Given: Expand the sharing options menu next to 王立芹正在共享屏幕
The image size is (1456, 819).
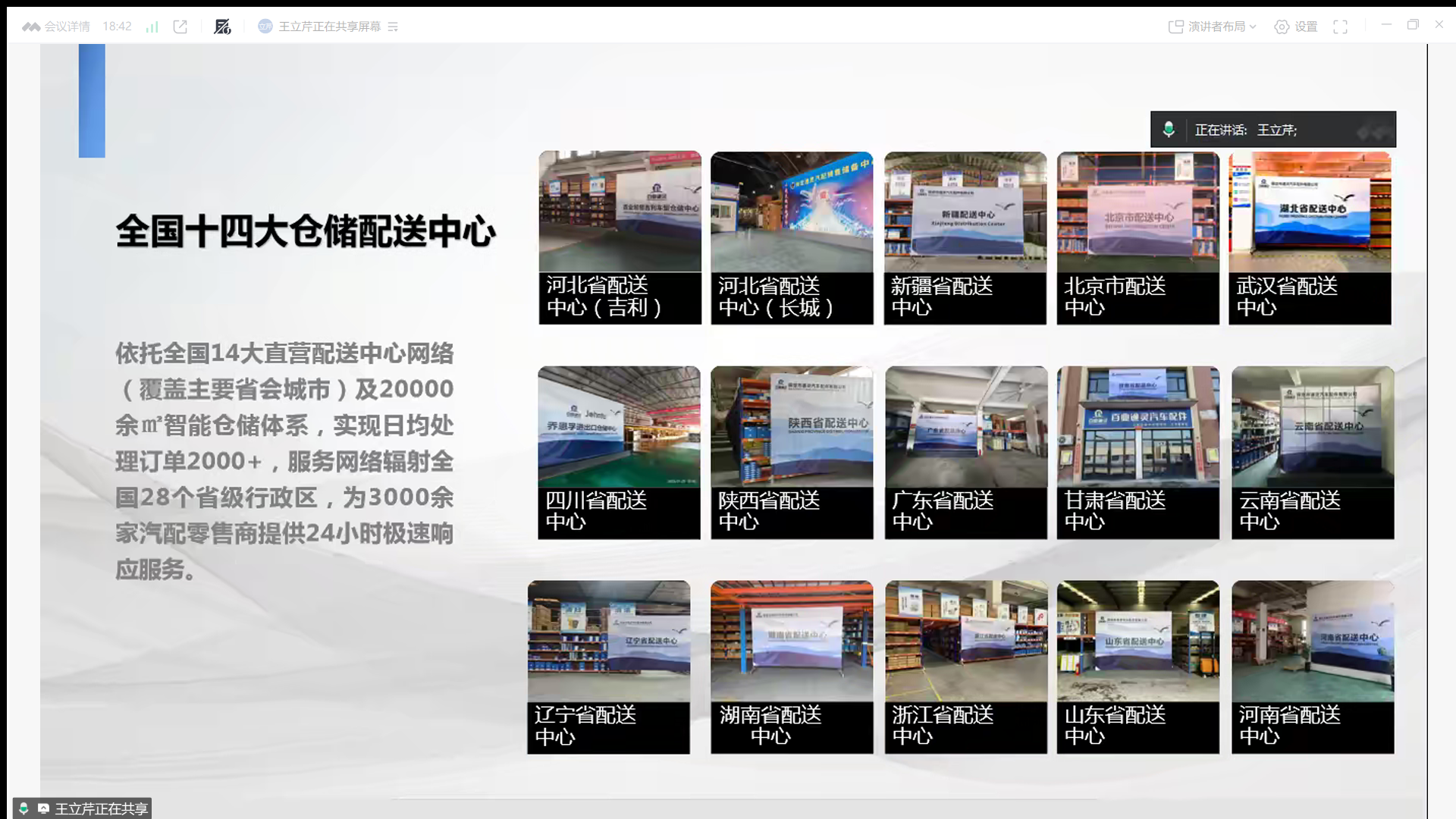Looking at the screenshot, I should 393,27.
